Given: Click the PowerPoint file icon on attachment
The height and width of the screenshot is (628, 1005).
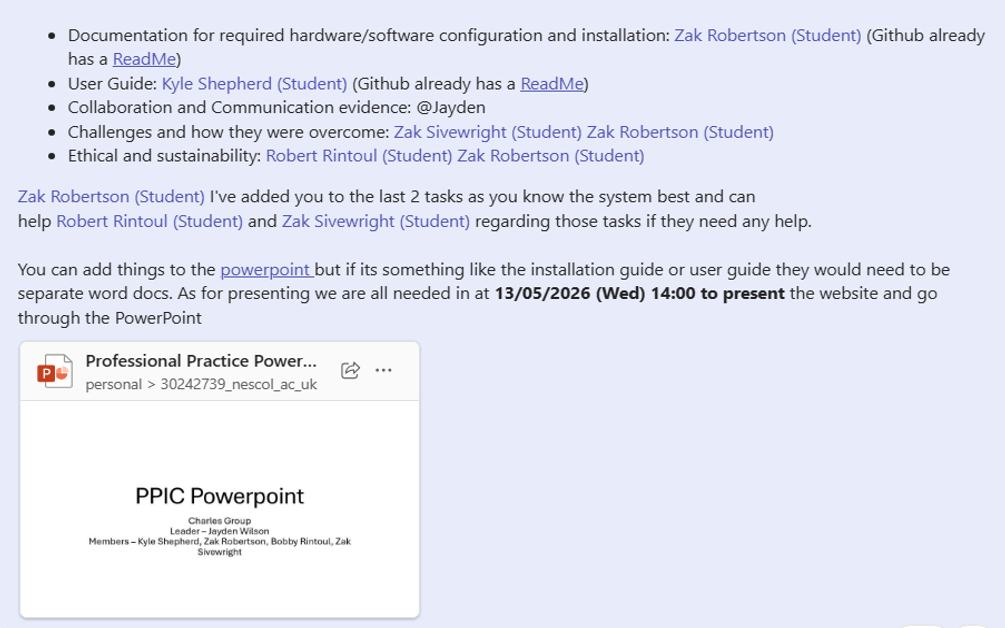Looking at the screenshot, I should (x=54, y=371).
